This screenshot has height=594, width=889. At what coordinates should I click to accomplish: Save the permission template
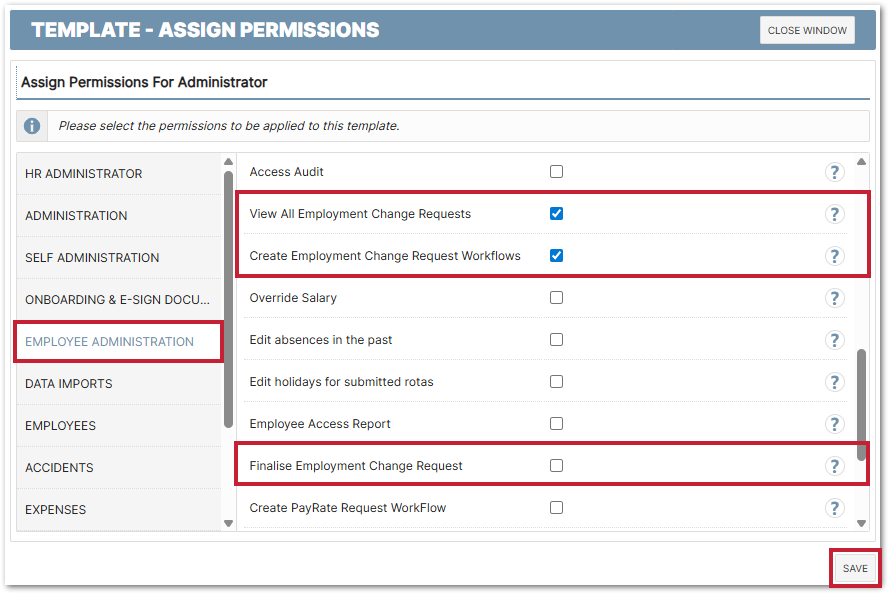click(855, 568)
